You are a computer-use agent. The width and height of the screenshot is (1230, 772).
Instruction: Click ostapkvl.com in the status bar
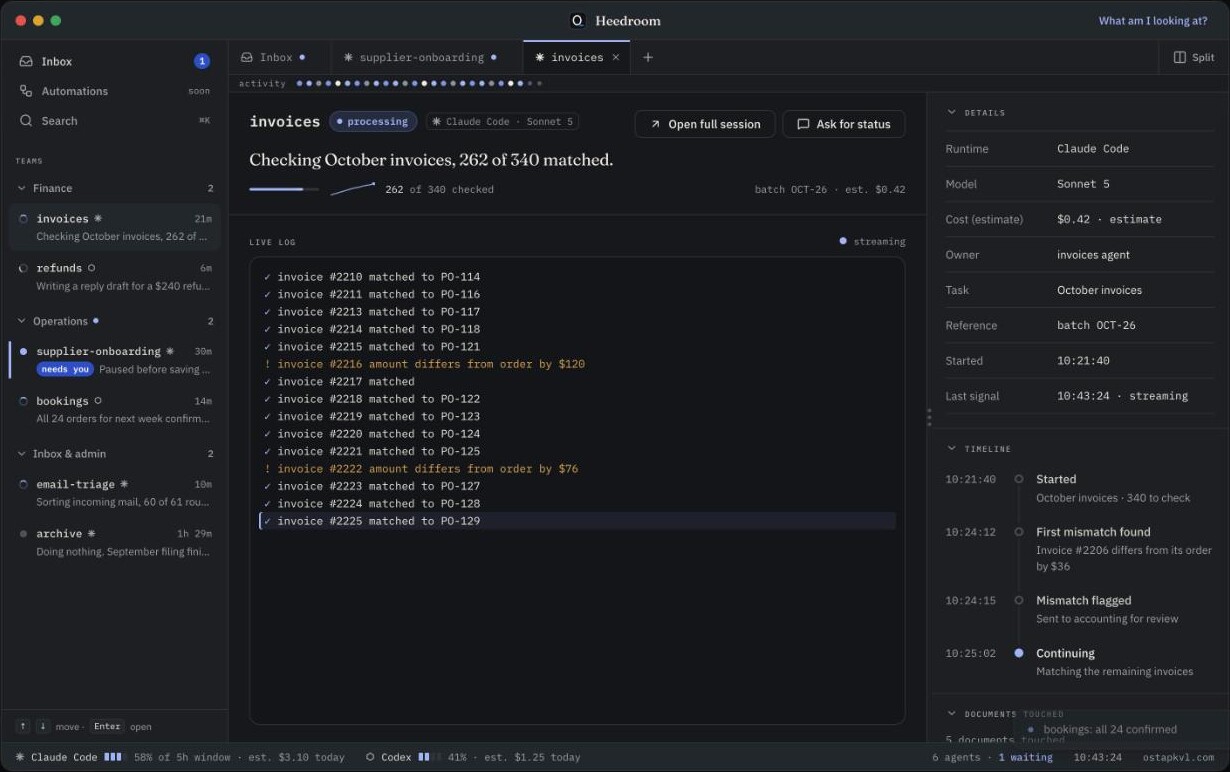tap(1178, 757)
